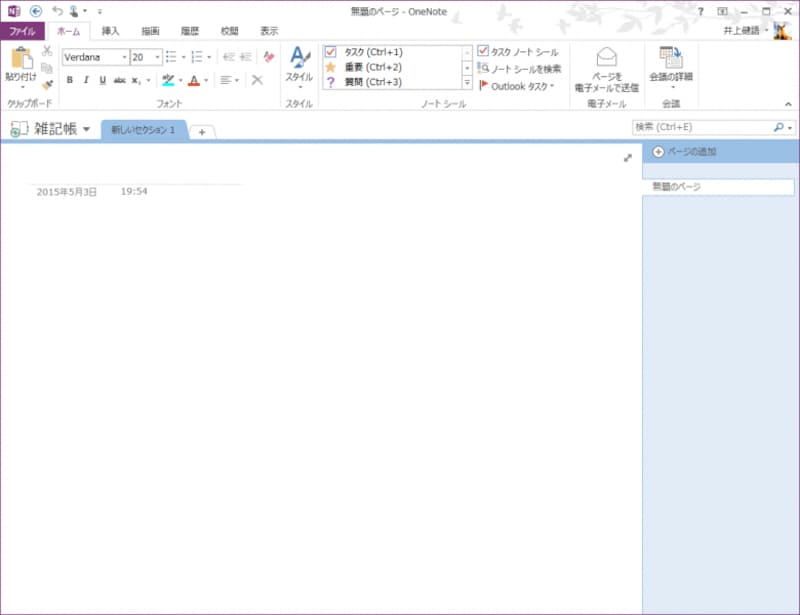This screenshot has height=615, width=800.
Task: Click the Styles (スタイル) icon
Action: (x=299, y=60)
